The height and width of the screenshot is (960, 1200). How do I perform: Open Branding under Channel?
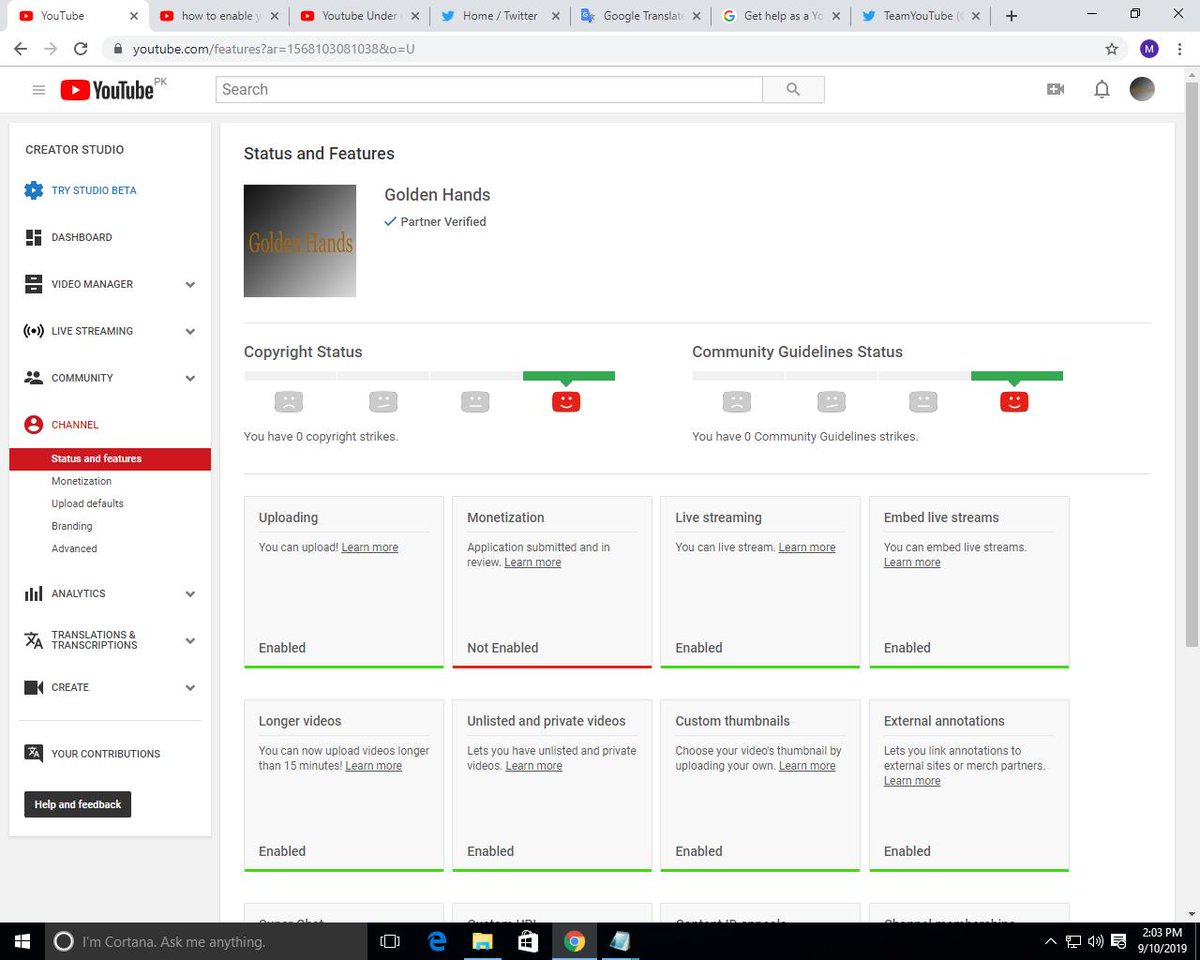[x=72, y=526]
